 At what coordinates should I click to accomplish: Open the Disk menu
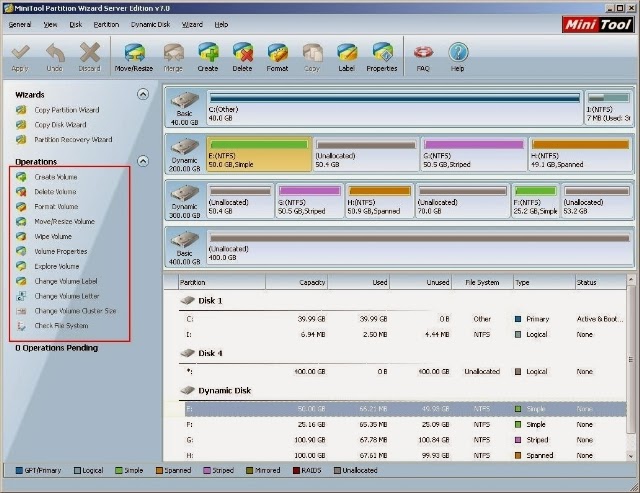76,24
